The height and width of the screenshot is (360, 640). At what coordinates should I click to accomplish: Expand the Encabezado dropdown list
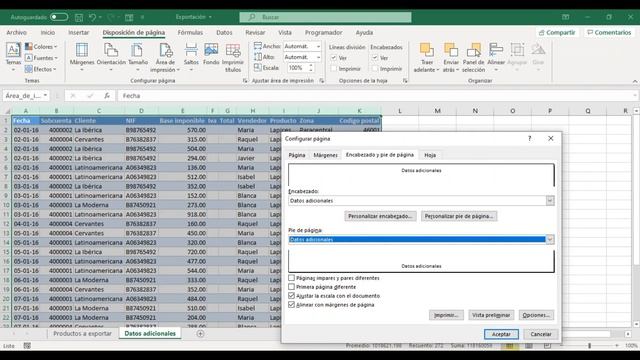(550, 200)
